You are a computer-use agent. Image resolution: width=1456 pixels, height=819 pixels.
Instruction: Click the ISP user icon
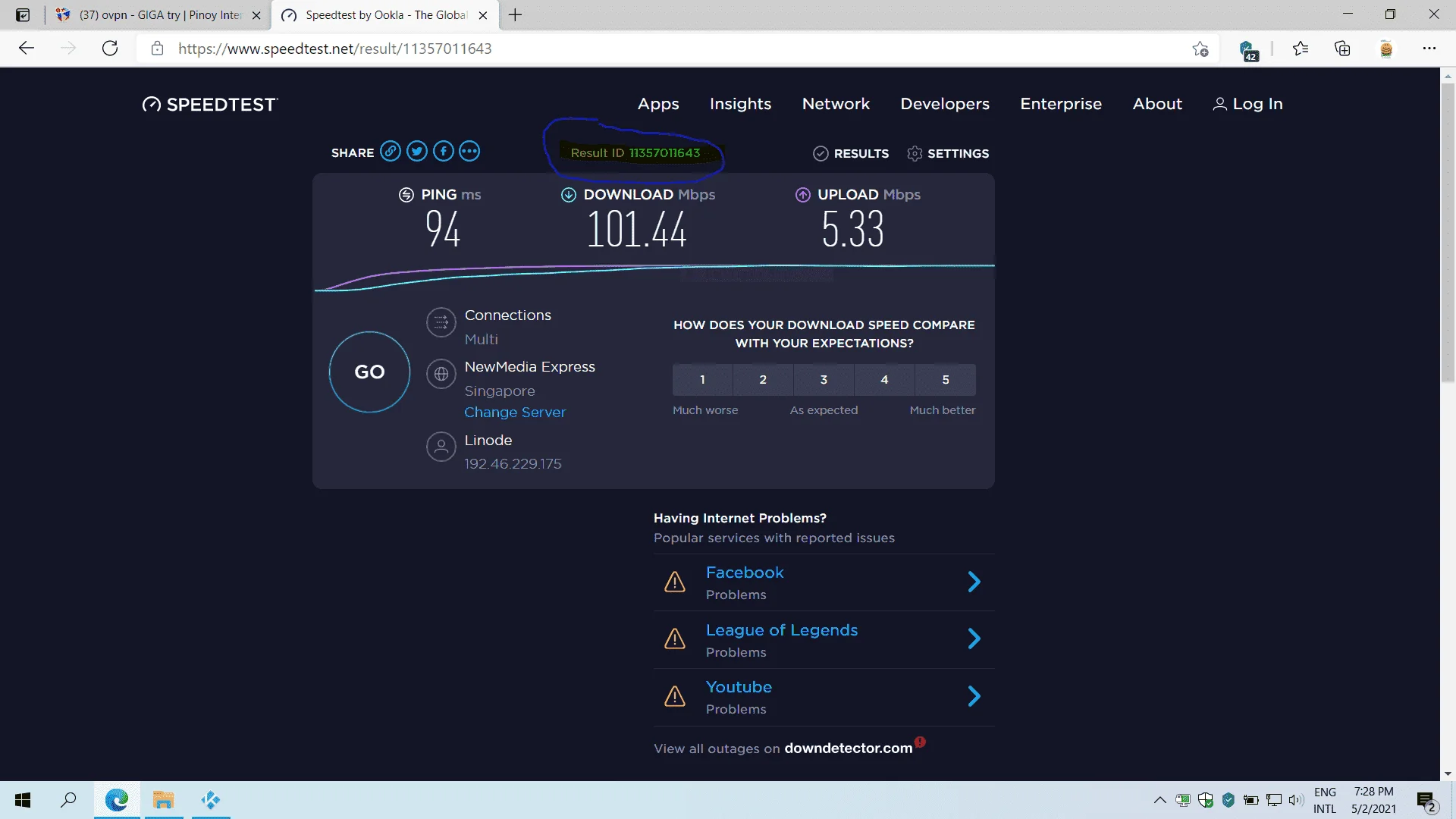pos(441,447)
